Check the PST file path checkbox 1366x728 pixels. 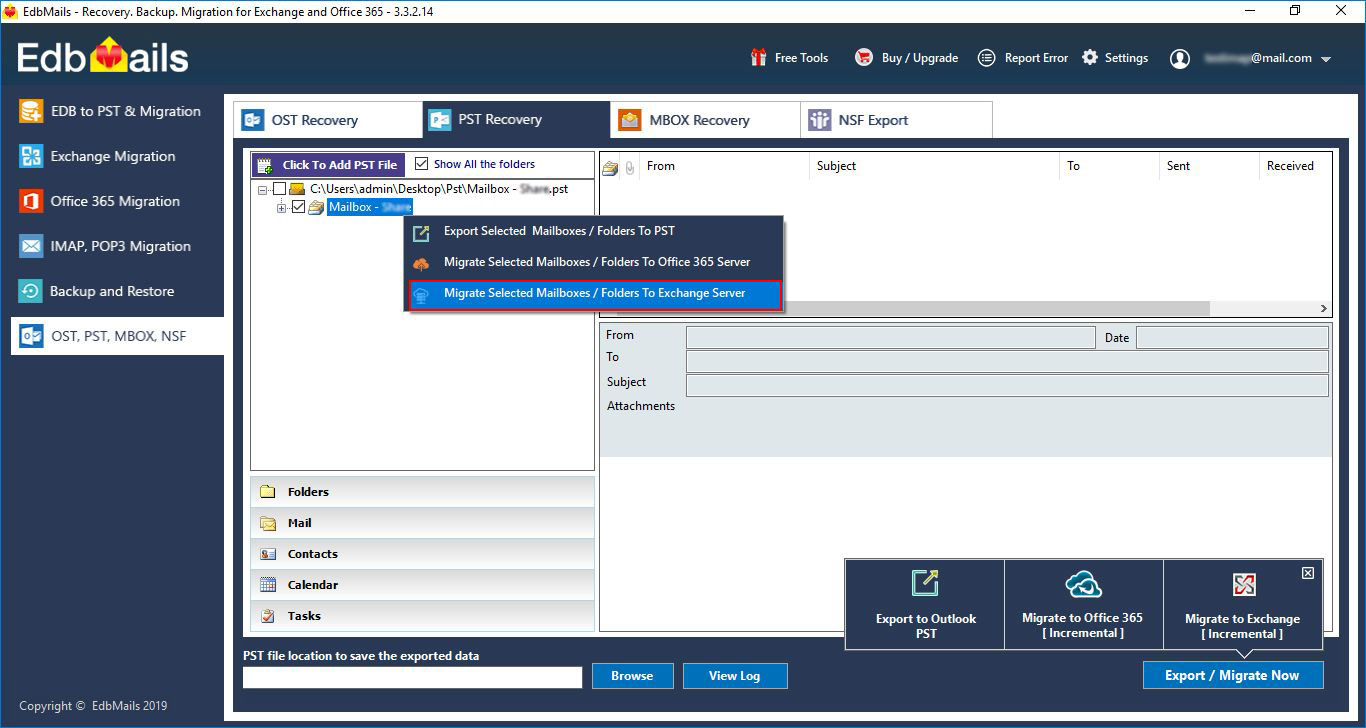[279, 189]
